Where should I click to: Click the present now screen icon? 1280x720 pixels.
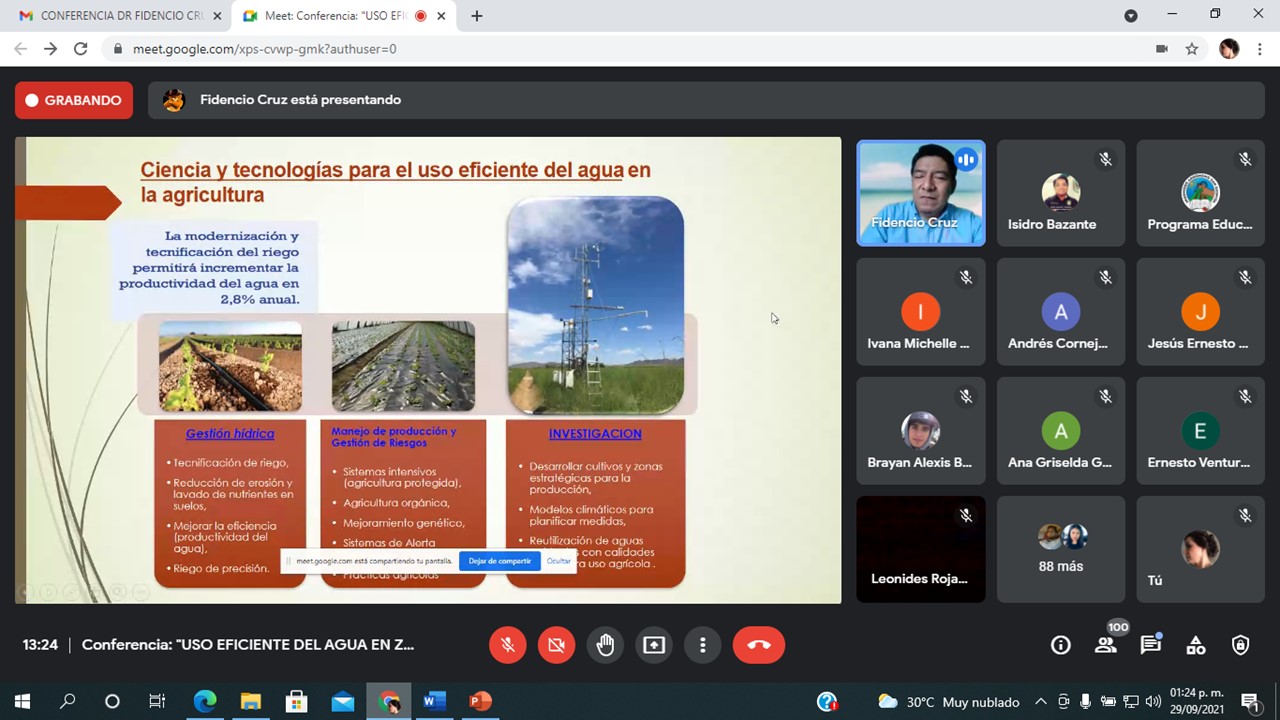[654, 645]
